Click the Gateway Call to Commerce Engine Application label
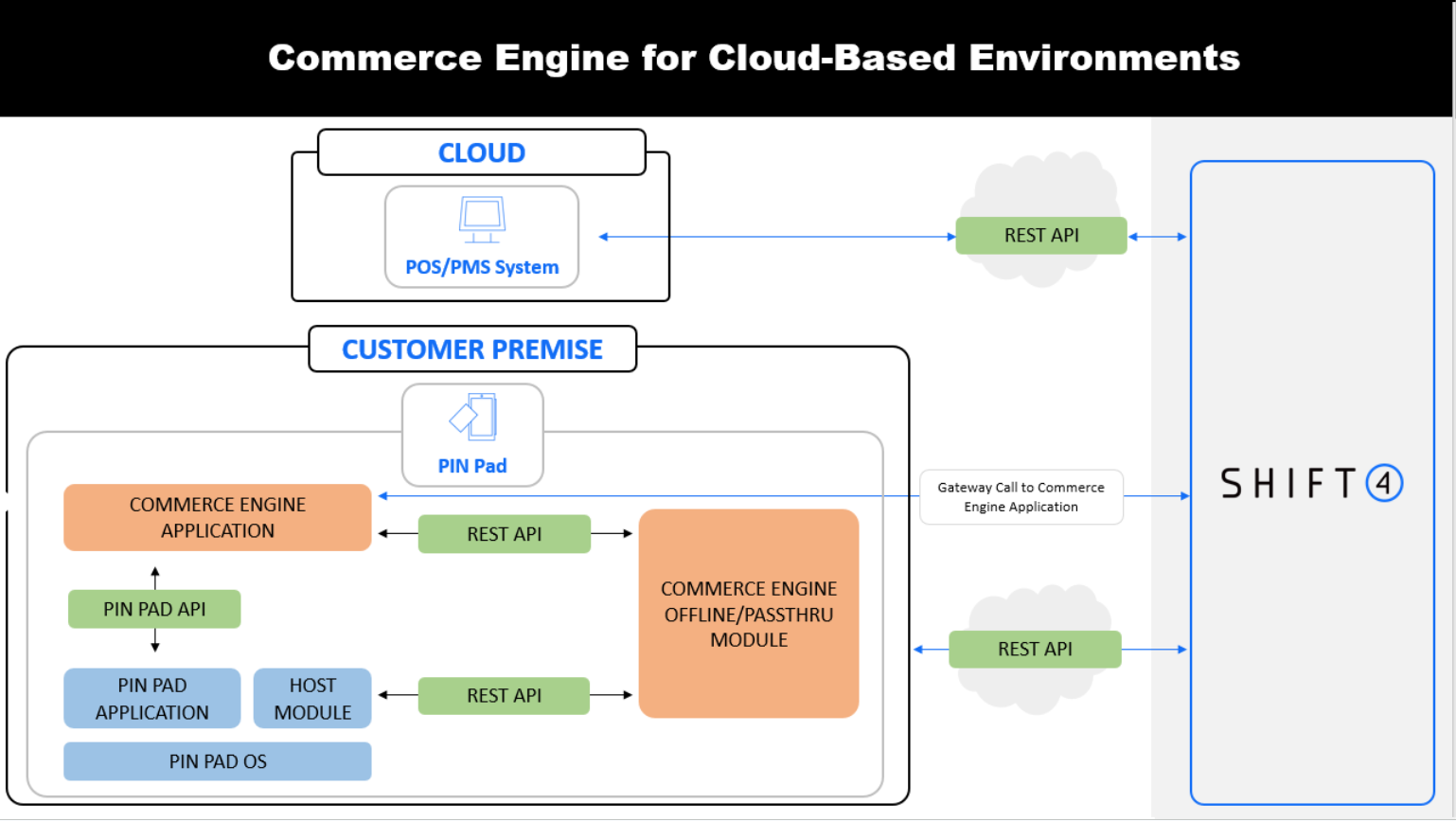 click(x=1021, y=497)
